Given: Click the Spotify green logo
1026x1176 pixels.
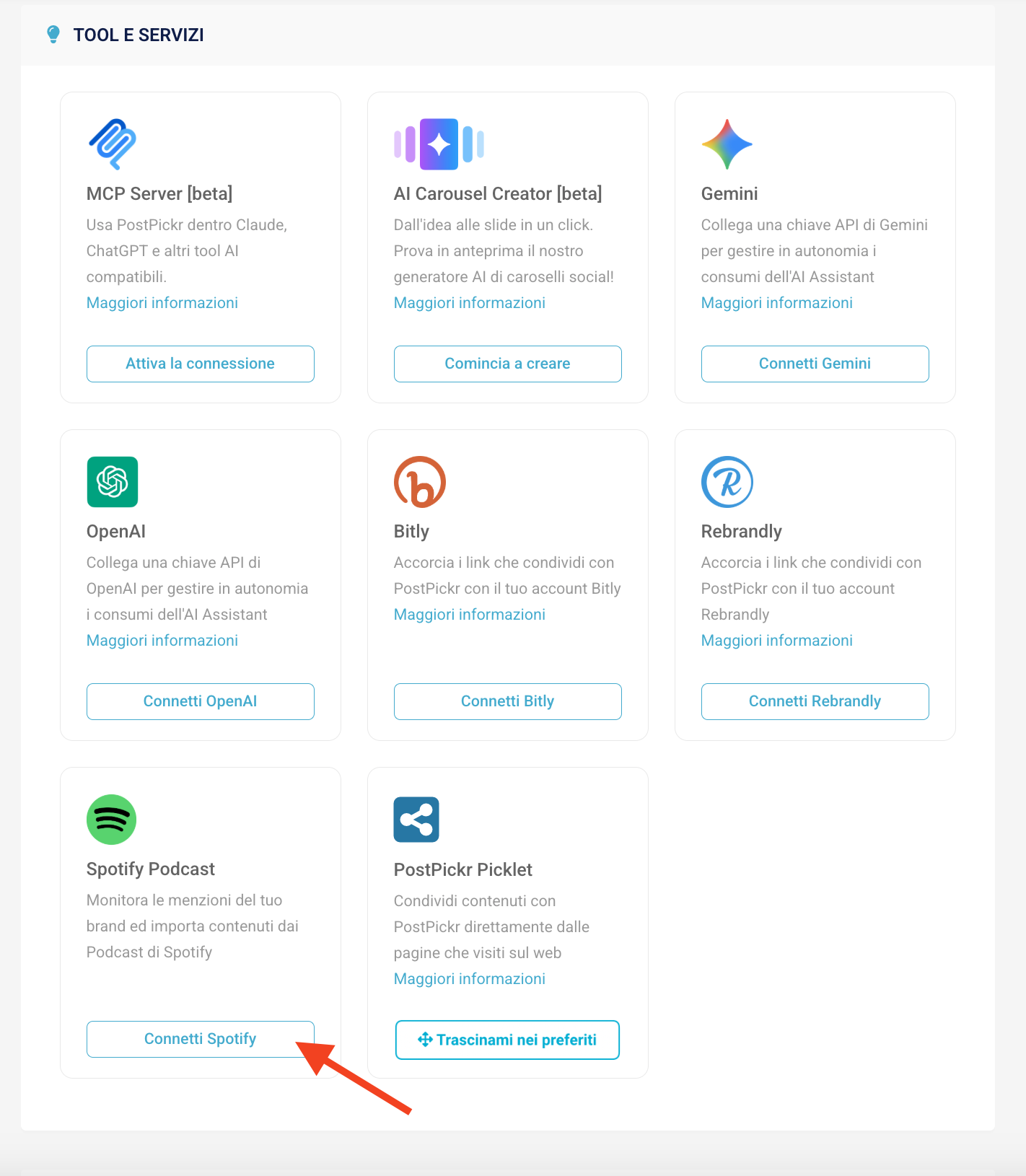Looking at the screenshot, I should pyautogui.click(x=112, y=820).
